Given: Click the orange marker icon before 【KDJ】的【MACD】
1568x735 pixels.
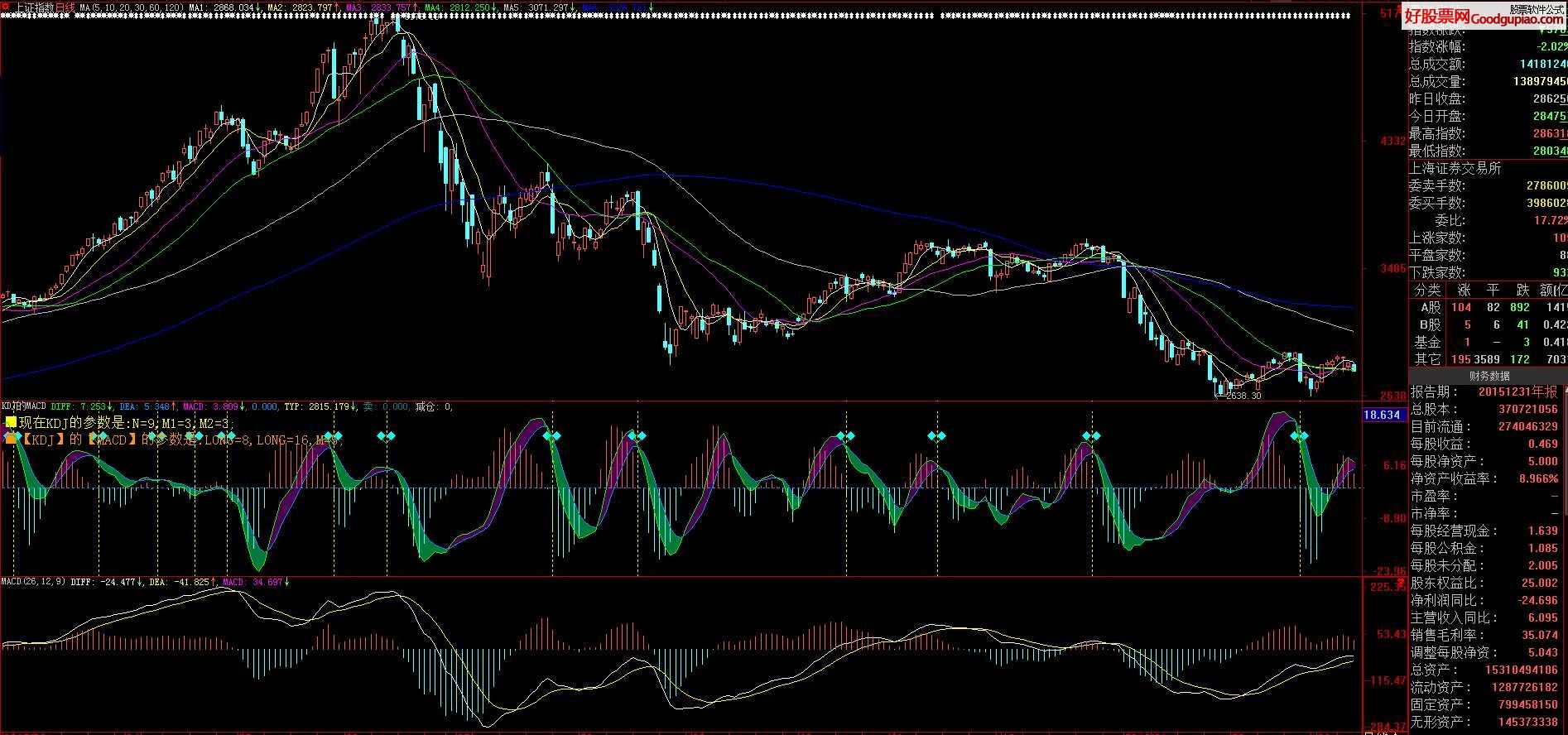Looking at the screenshot, I should [x=11, y=439].
